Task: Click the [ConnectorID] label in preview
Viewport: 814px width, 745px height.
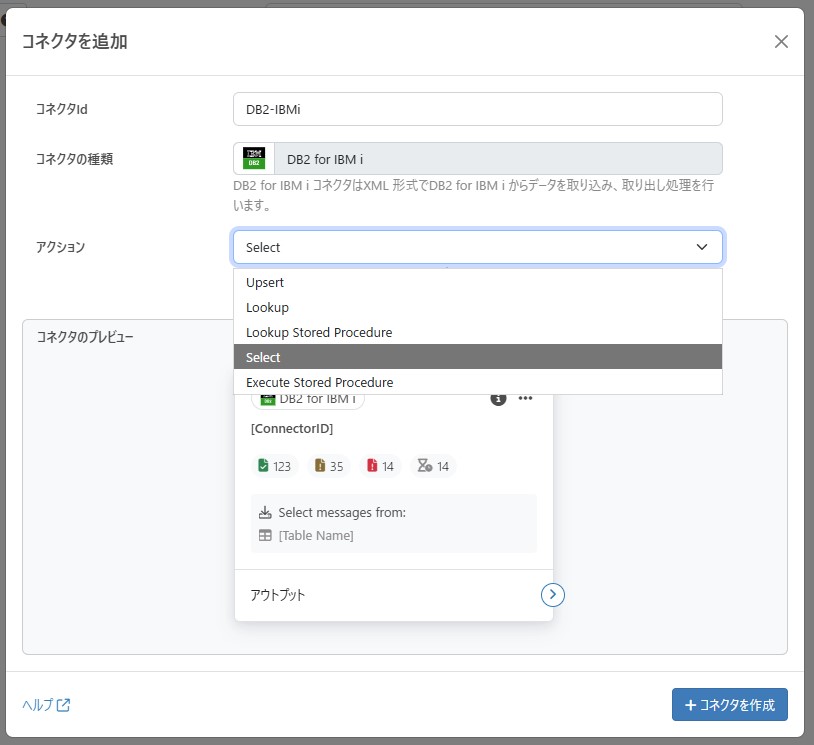Action: pos(292,428)
